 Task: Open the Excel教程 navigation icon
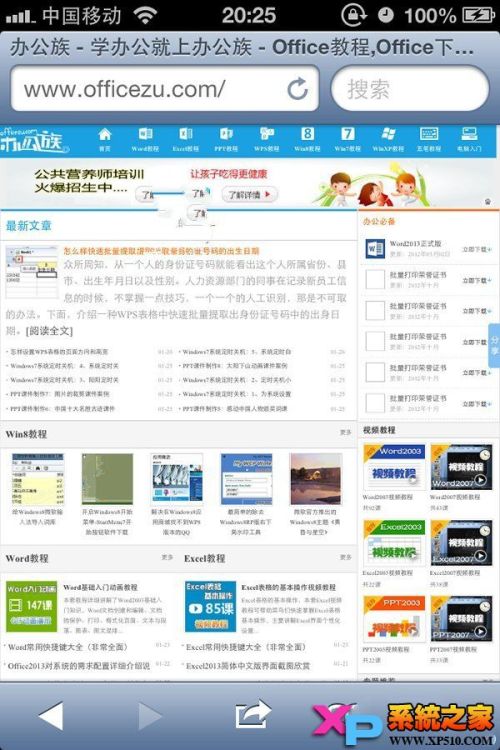click(186, 139)
